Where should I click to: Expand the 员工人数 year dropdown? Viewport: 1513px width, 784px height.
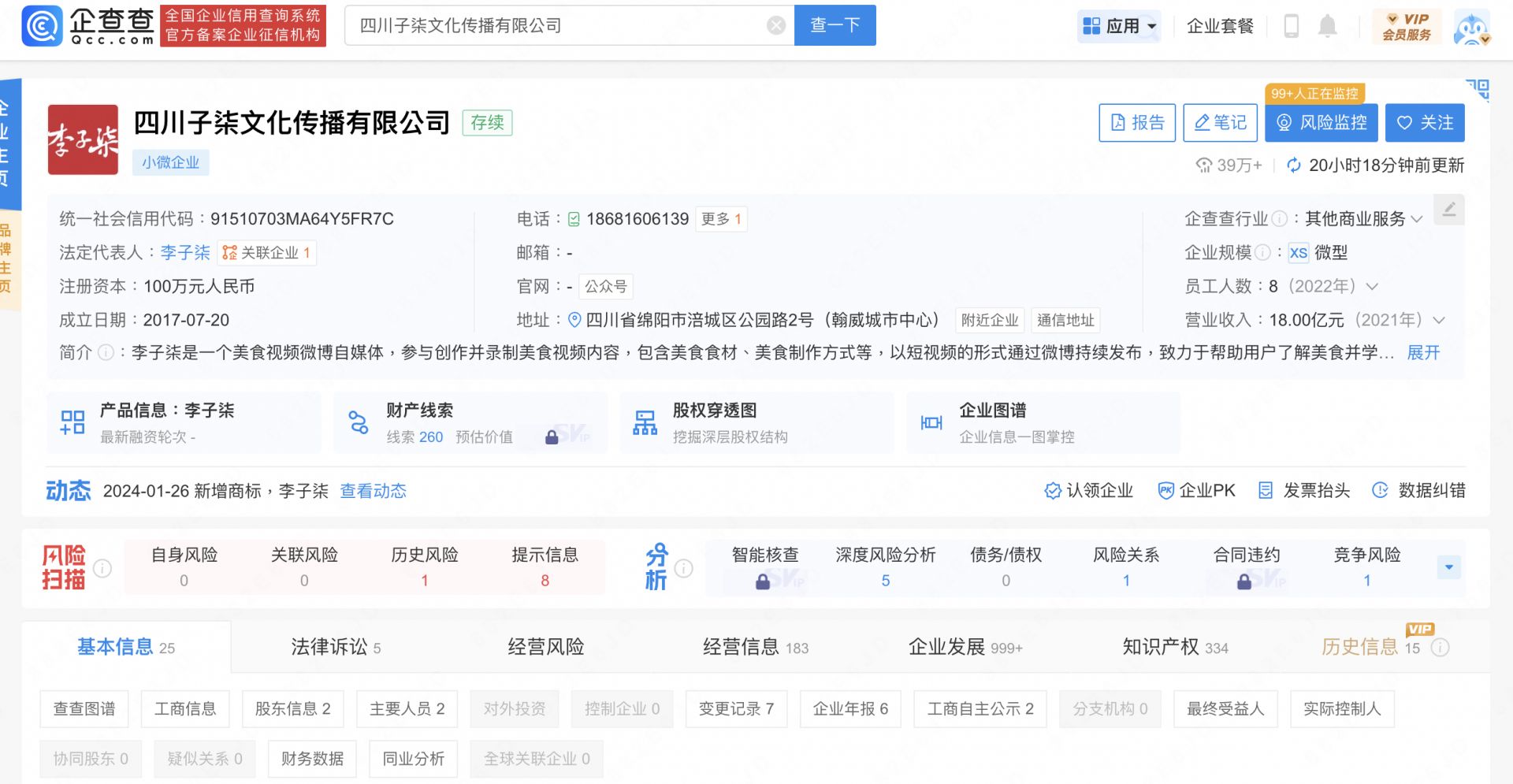coord(1372,286)
